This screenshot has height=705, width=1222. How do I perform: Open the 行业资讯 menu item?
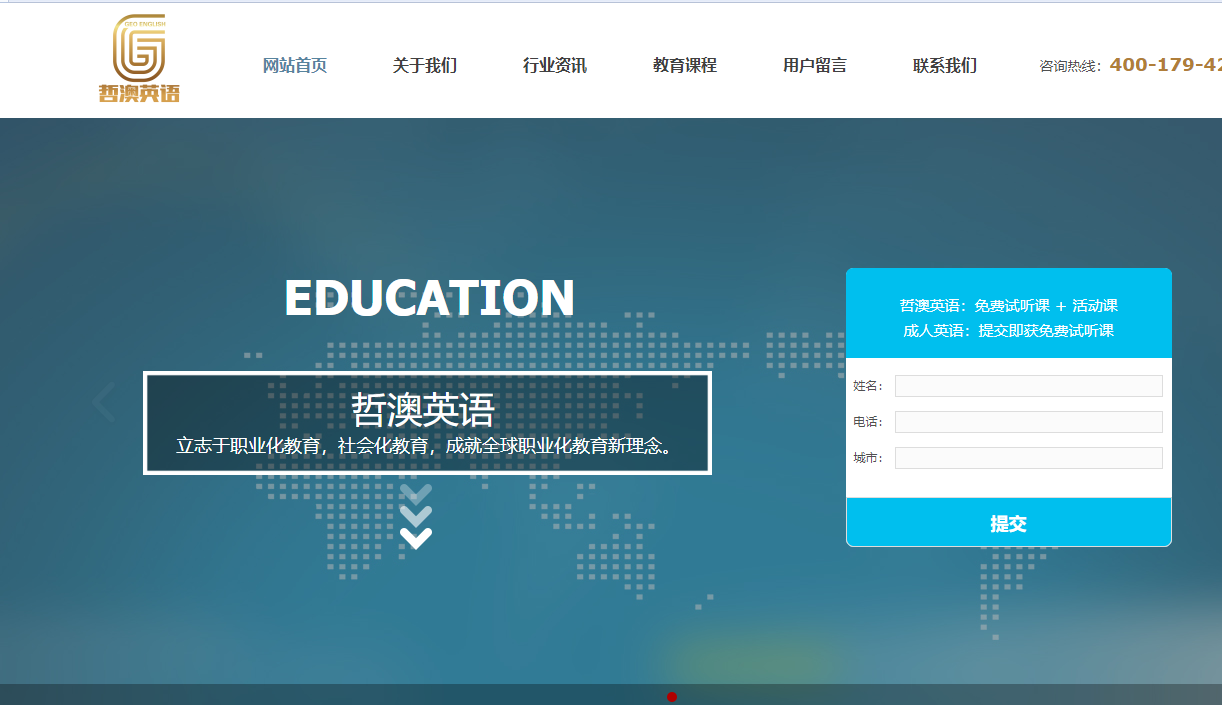554,66
